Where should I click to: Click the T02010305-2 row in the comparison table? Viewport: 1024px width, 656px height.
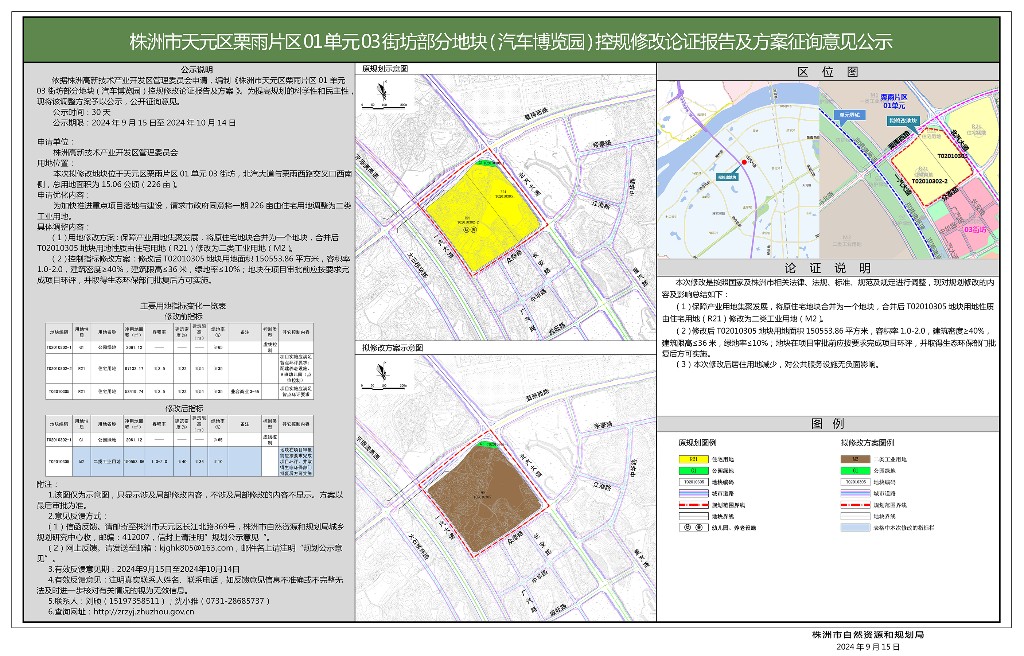coord(59,369)
